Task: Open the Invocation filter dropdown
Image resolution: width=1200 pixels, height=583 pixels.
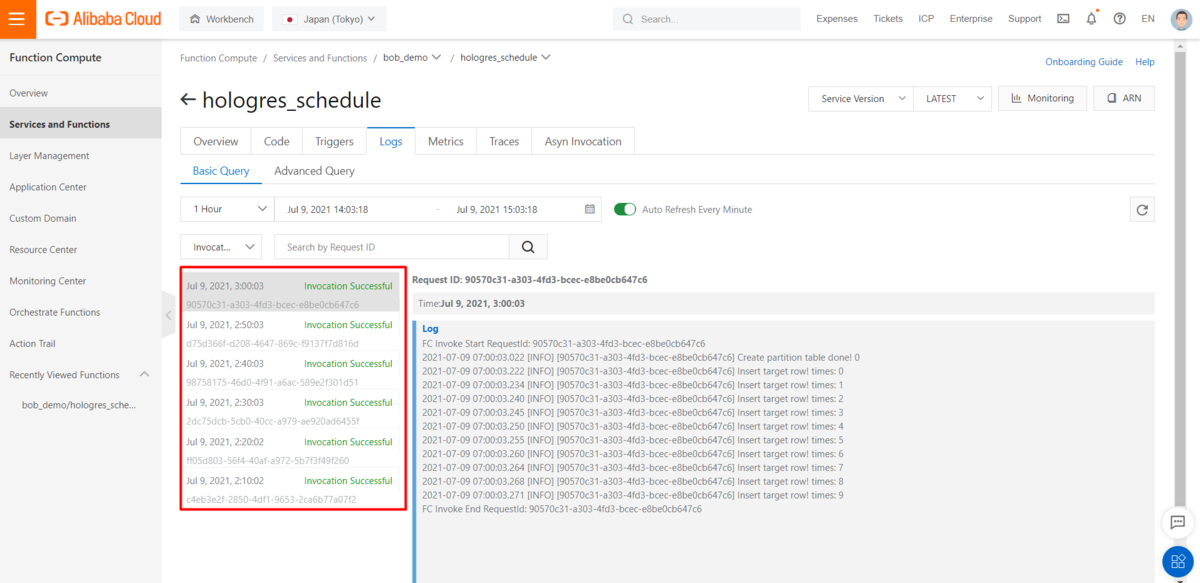Action: [220, 247]
